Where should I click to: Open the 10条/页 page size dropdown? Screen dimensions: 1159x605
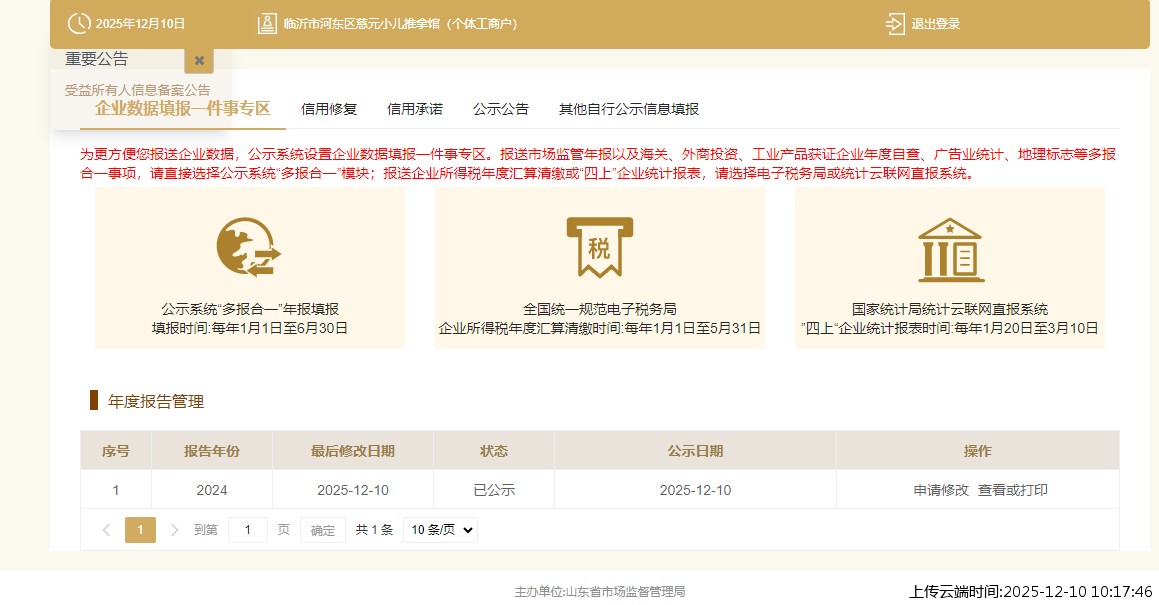[x=439, y=529]
